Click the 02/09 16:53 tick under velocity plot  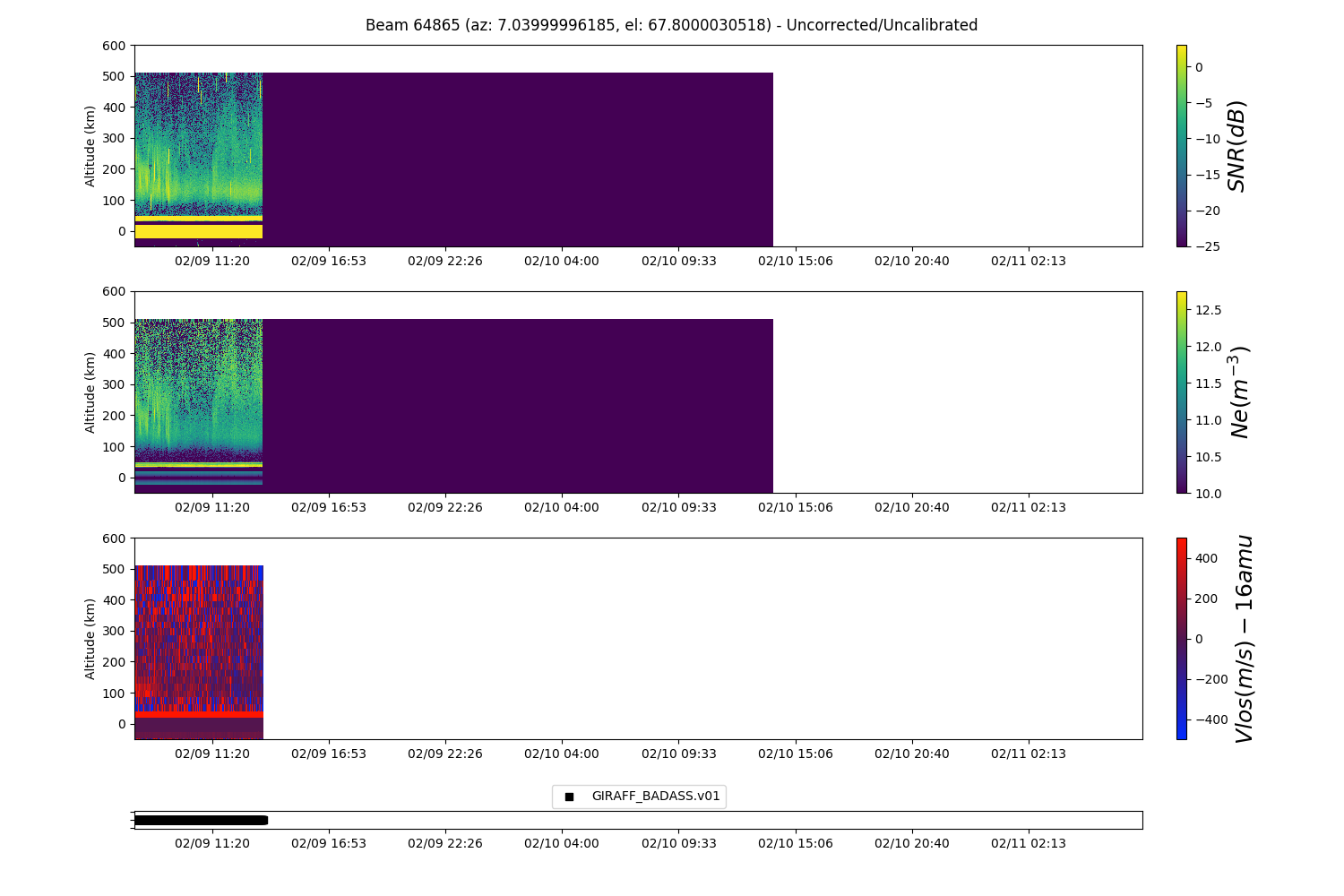click(328, 754)
